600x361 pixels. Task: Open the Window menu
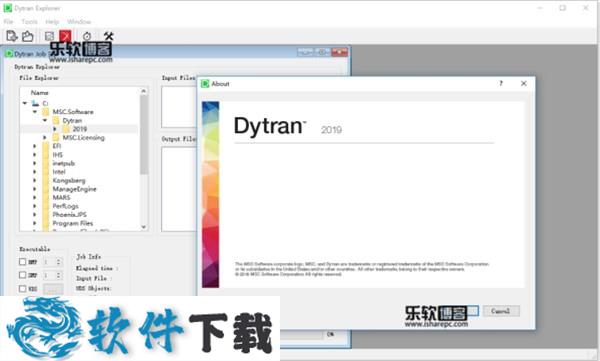[x=79, y=21]
